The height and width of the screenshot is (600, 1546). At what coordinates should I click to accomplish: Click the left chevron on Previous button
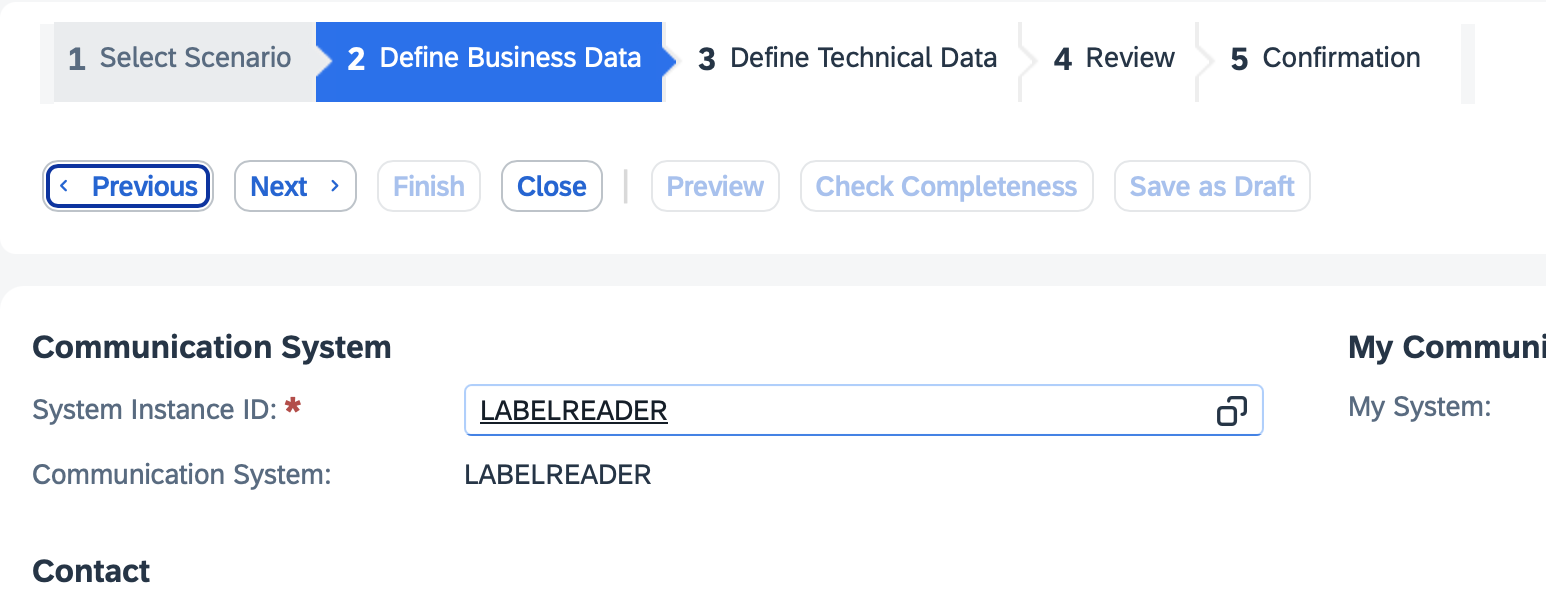65,187
